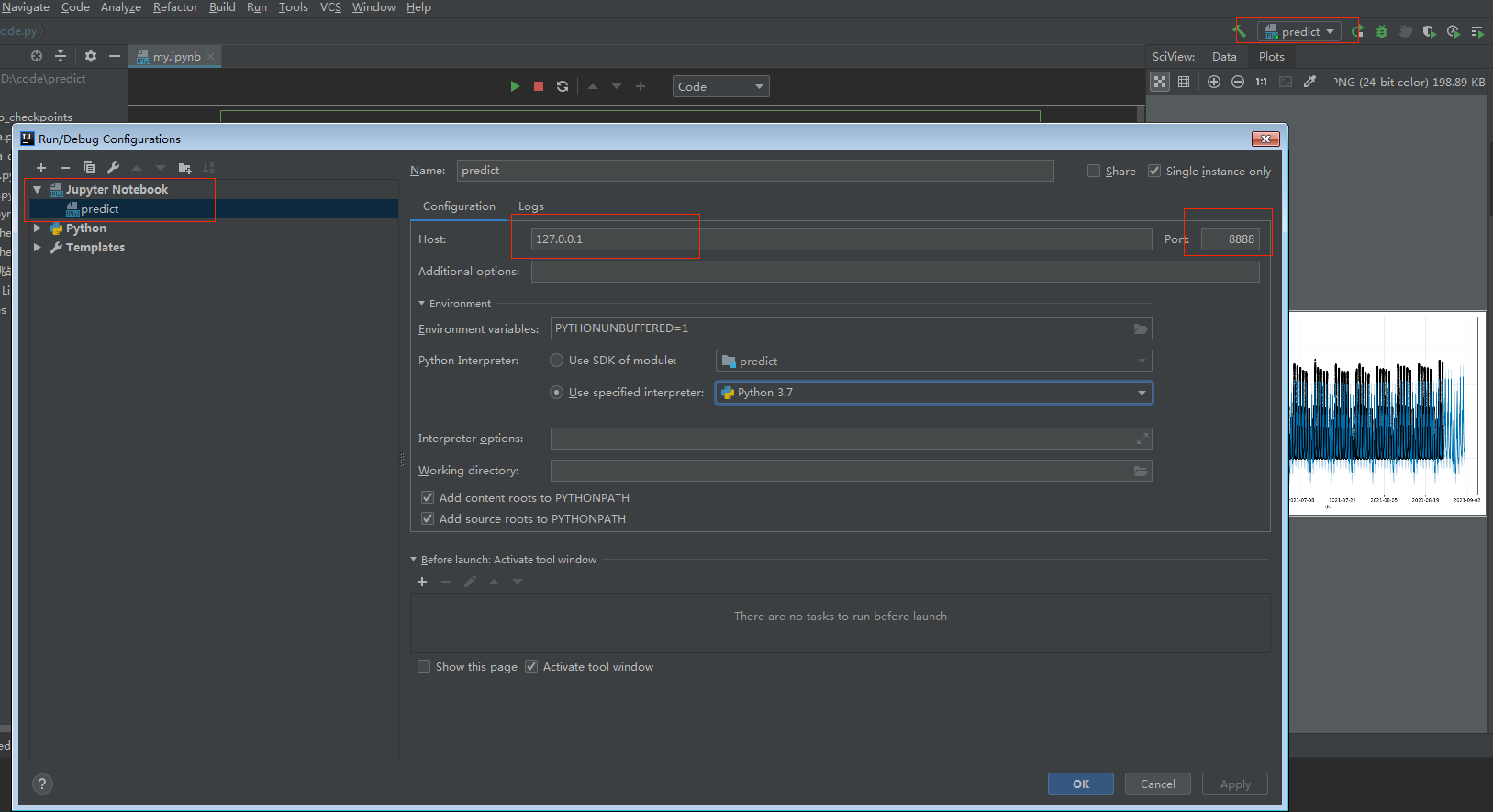1493x812 pixels.
Task: Click the plot thumbnail in SciView
Action: (1386, 413)
